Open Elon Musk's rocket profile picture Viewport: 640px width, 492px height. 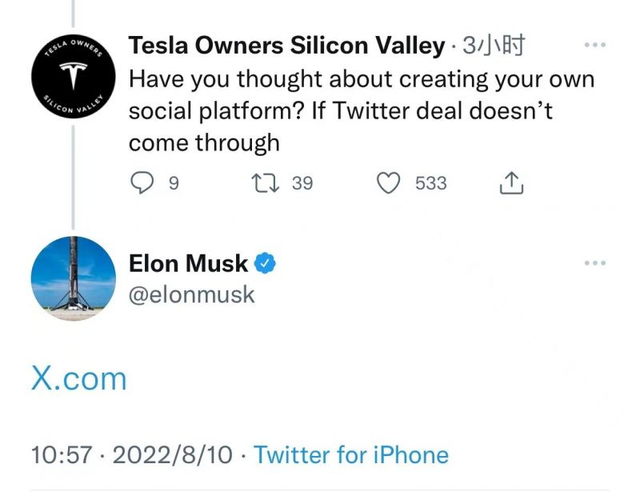tap(74, 278)
